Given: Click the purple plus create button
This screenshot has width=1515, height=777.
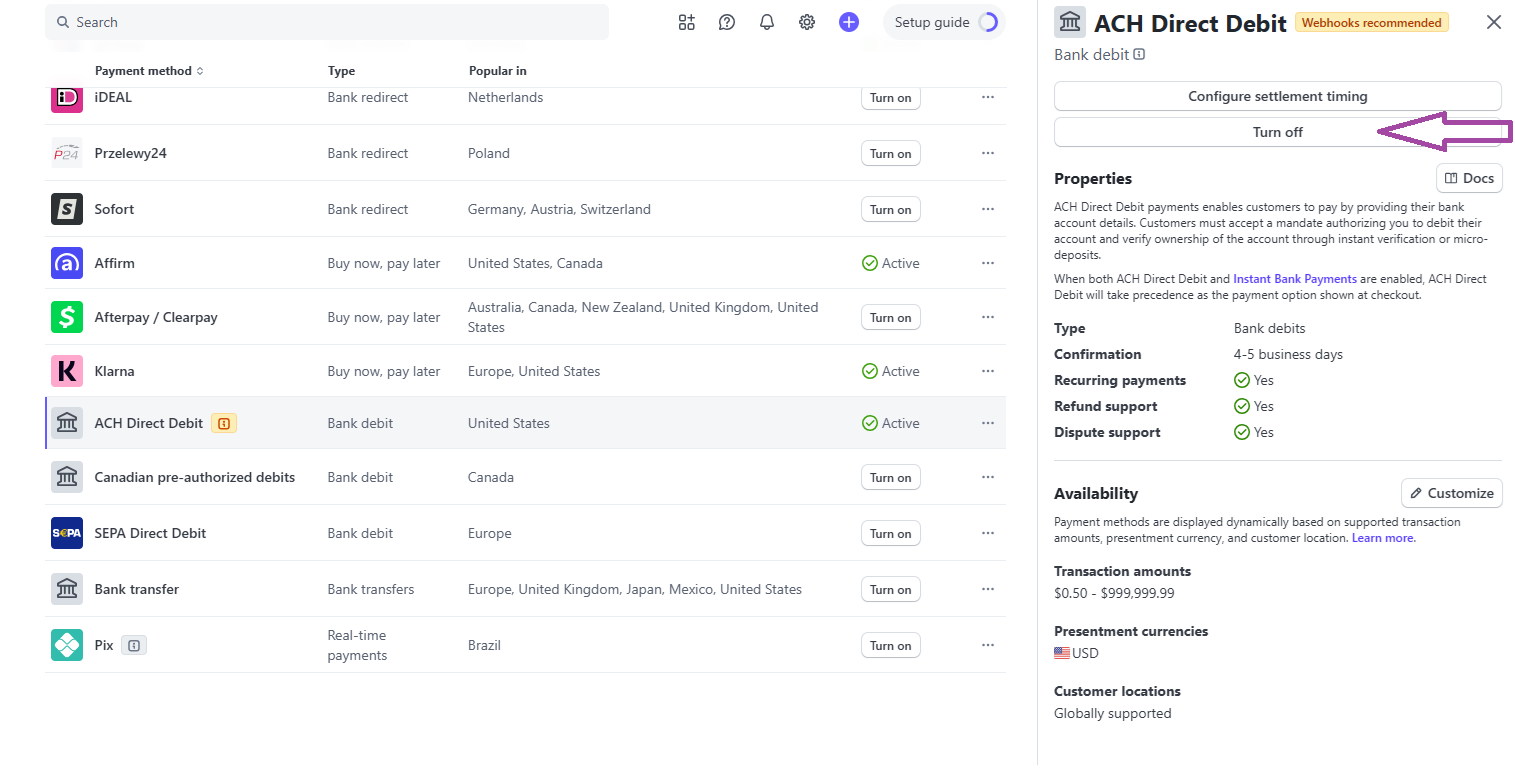Looking at the screenshot, I should 849,22.
